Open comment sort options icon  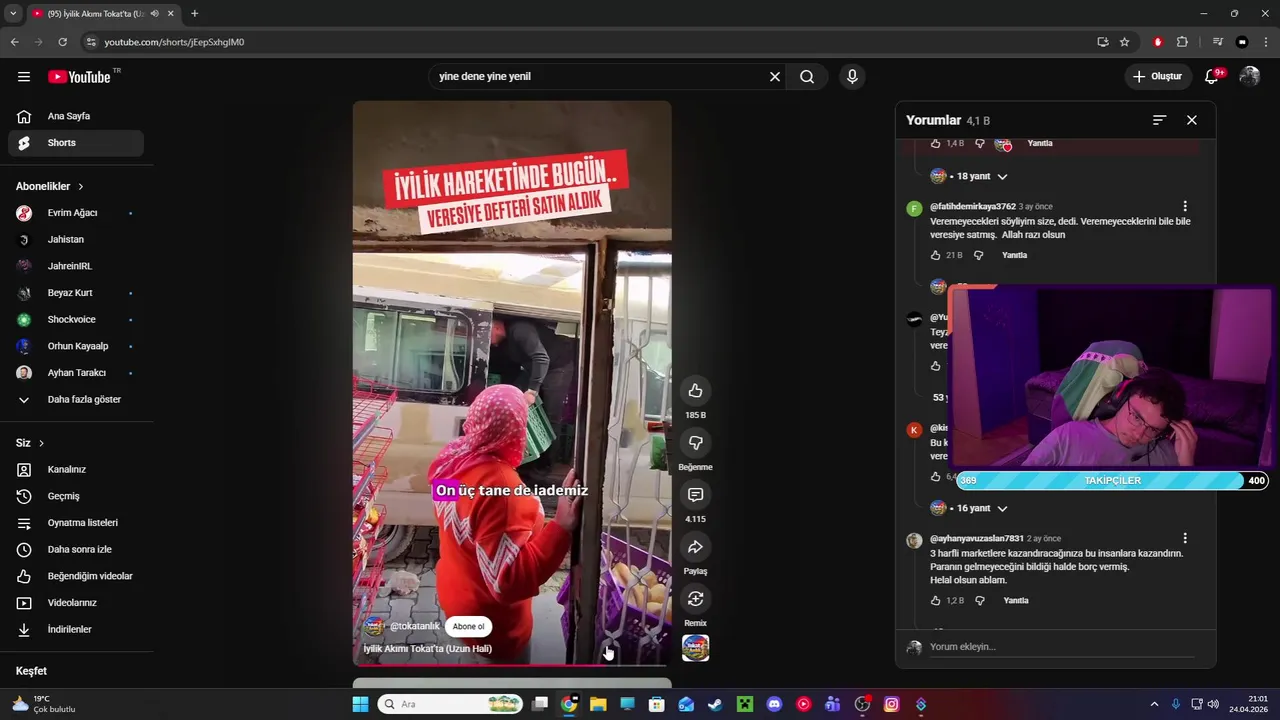click(x=1159, y=120)
